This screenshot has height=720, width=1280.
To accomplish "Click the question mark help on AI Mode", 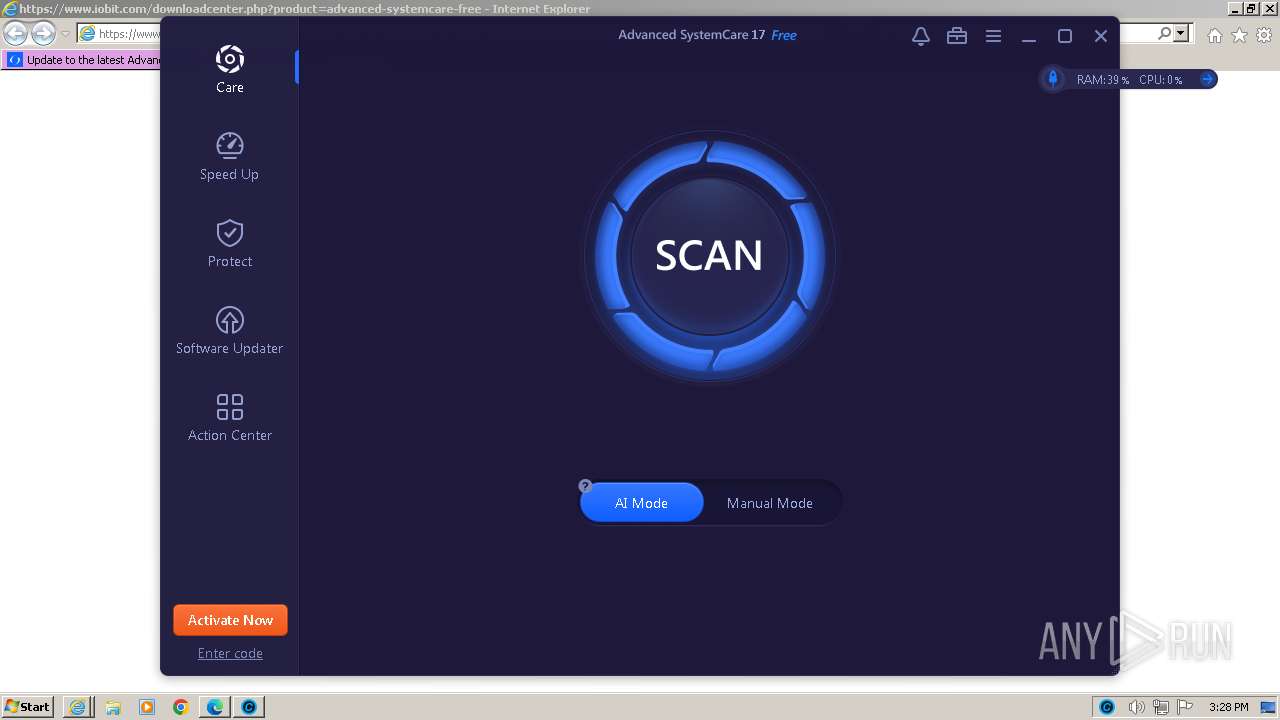I will click(x=586, y=486).
